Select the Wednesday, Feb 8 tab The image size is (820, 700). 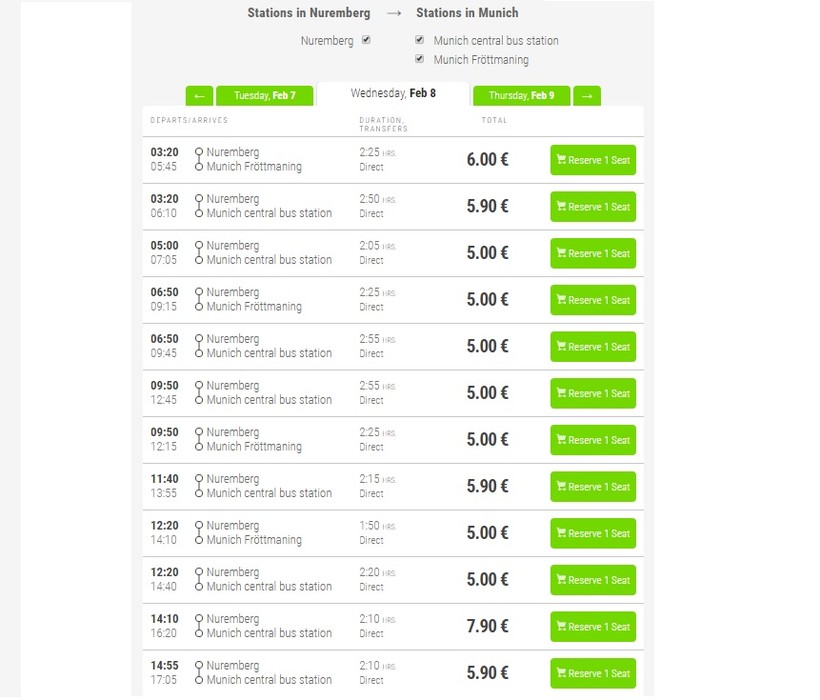coord(392,94)
